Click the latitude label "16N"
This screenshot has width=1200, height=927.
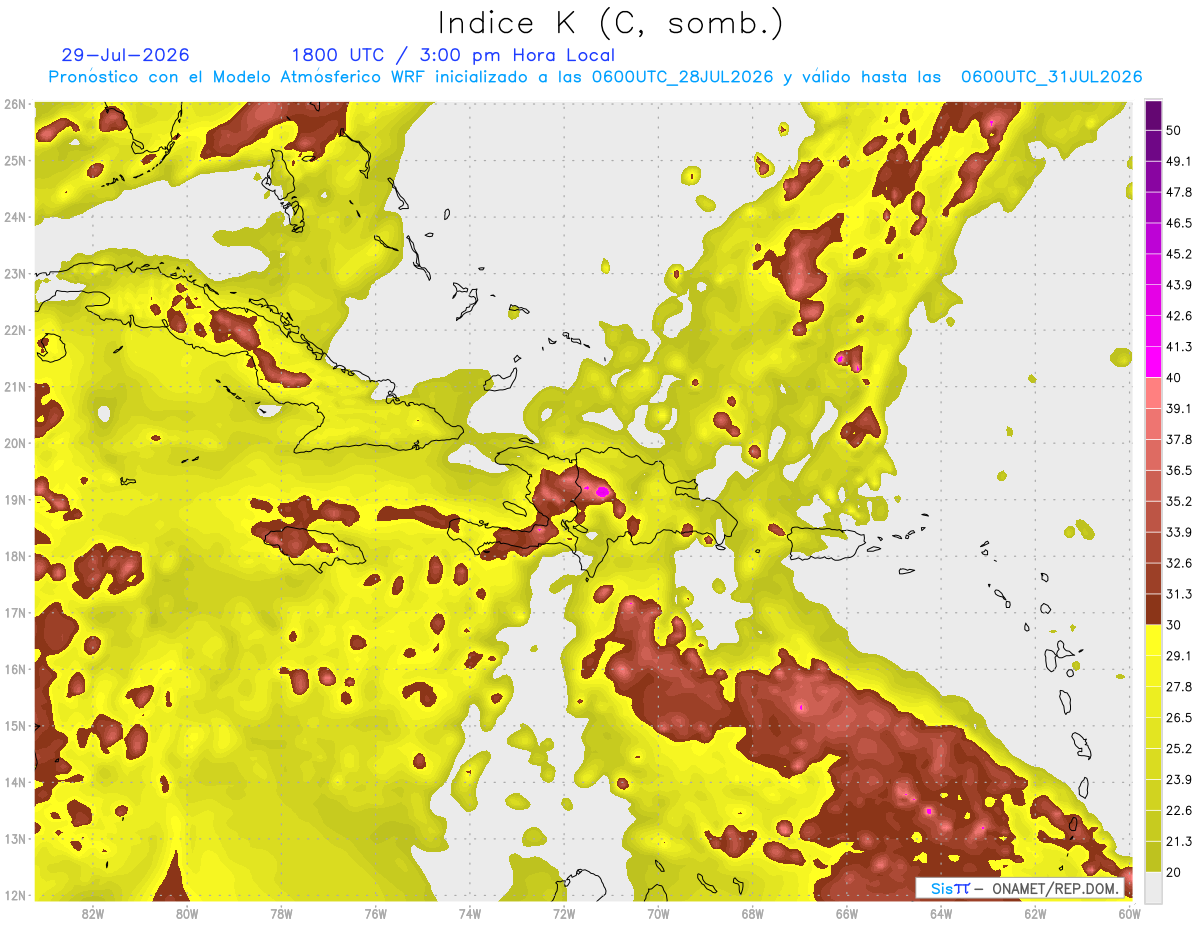[14, 669]
